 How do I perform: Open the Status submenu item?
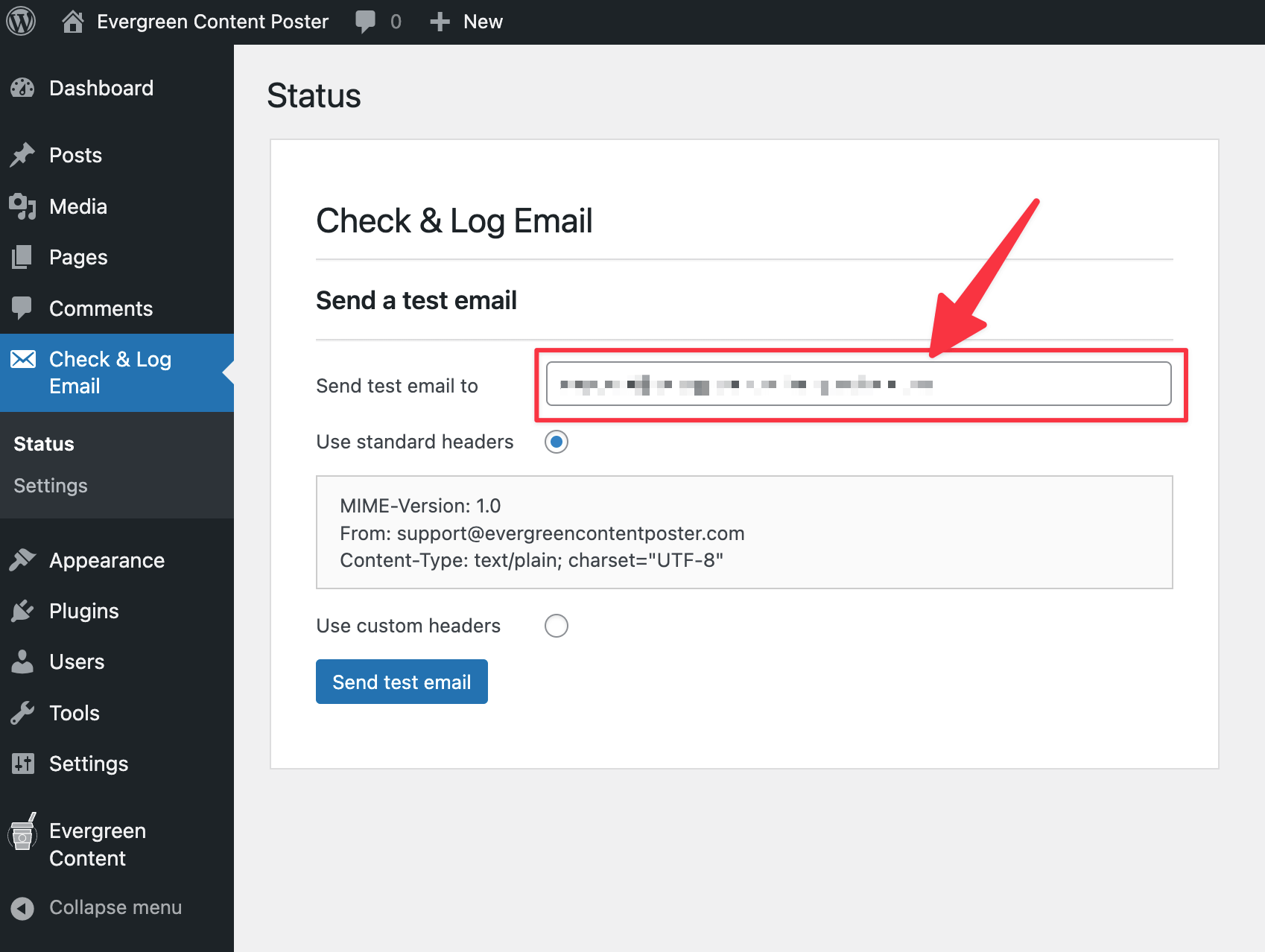pyautogui.click(x=44, y=444)
